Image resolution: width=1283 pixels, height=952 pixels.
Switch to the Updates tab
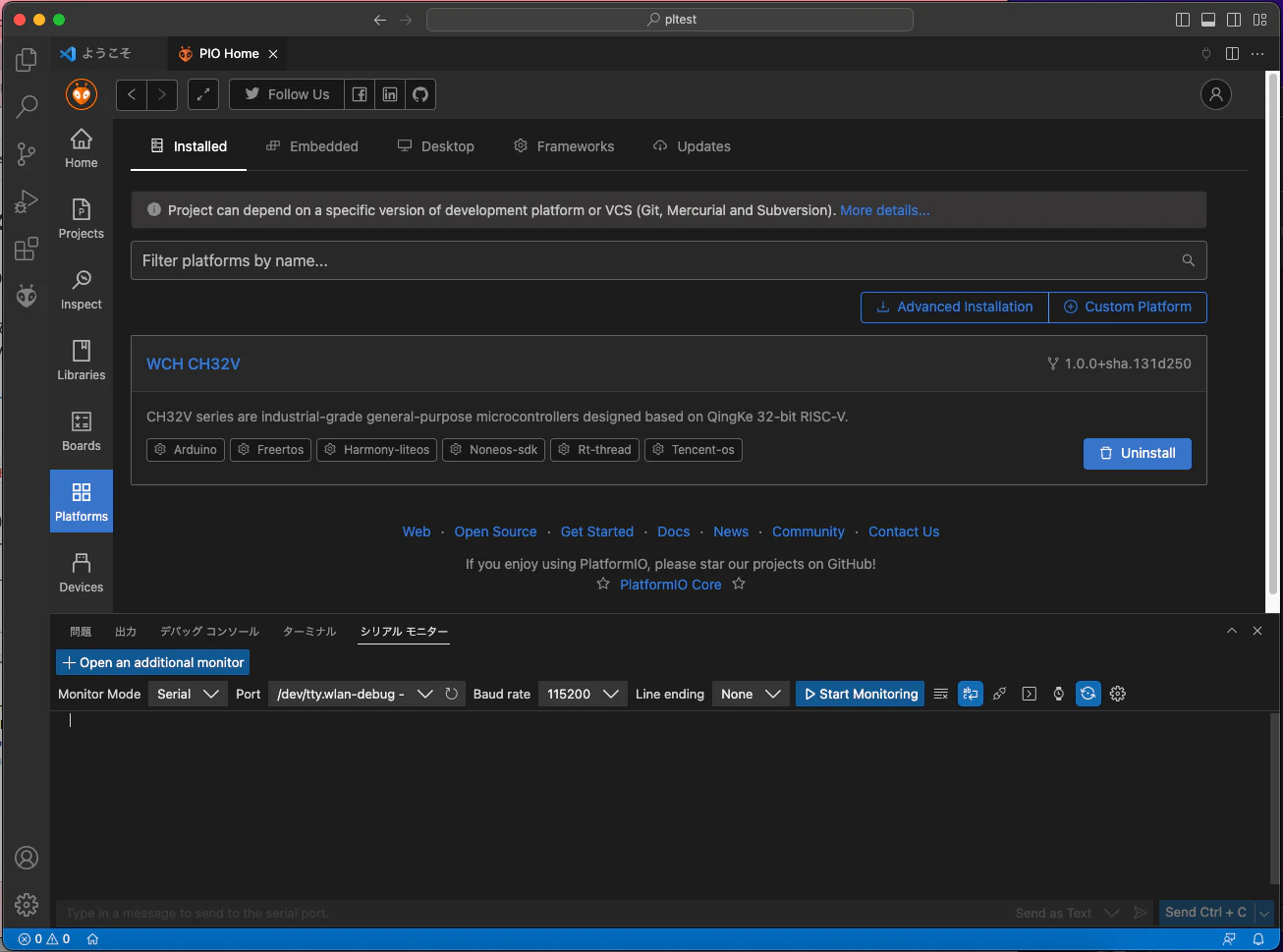click(x=693, y=146)
